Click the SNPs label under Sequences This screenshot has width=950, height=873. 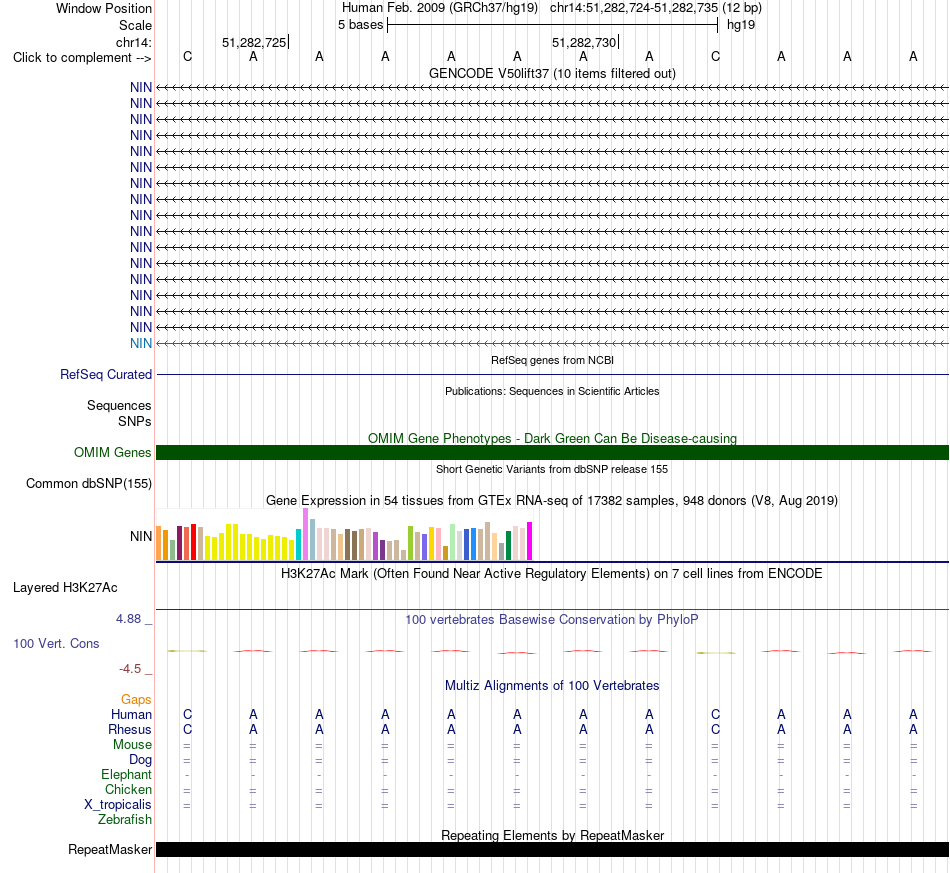pos(135,421)
